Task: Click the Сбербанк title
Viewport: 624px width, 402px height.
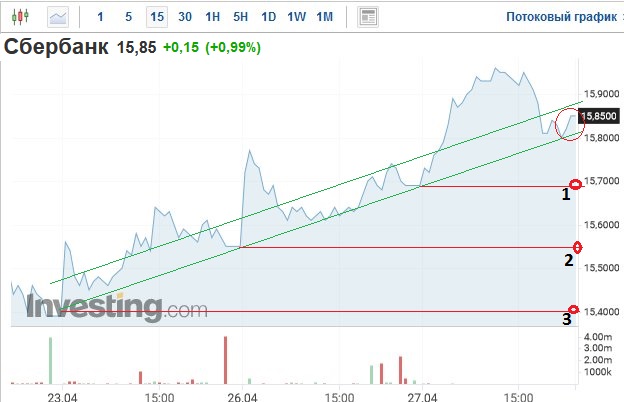Action: point(56,47)
